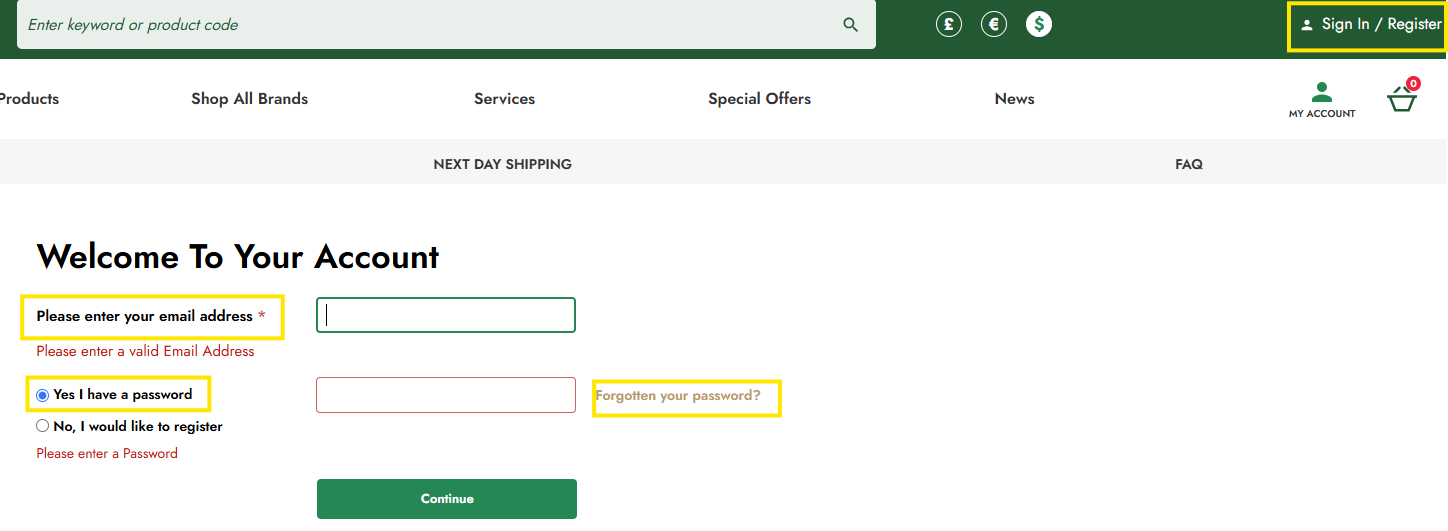Open the Products menu
The width and height of the screenshot is (1448, 531).
[29, 99]
